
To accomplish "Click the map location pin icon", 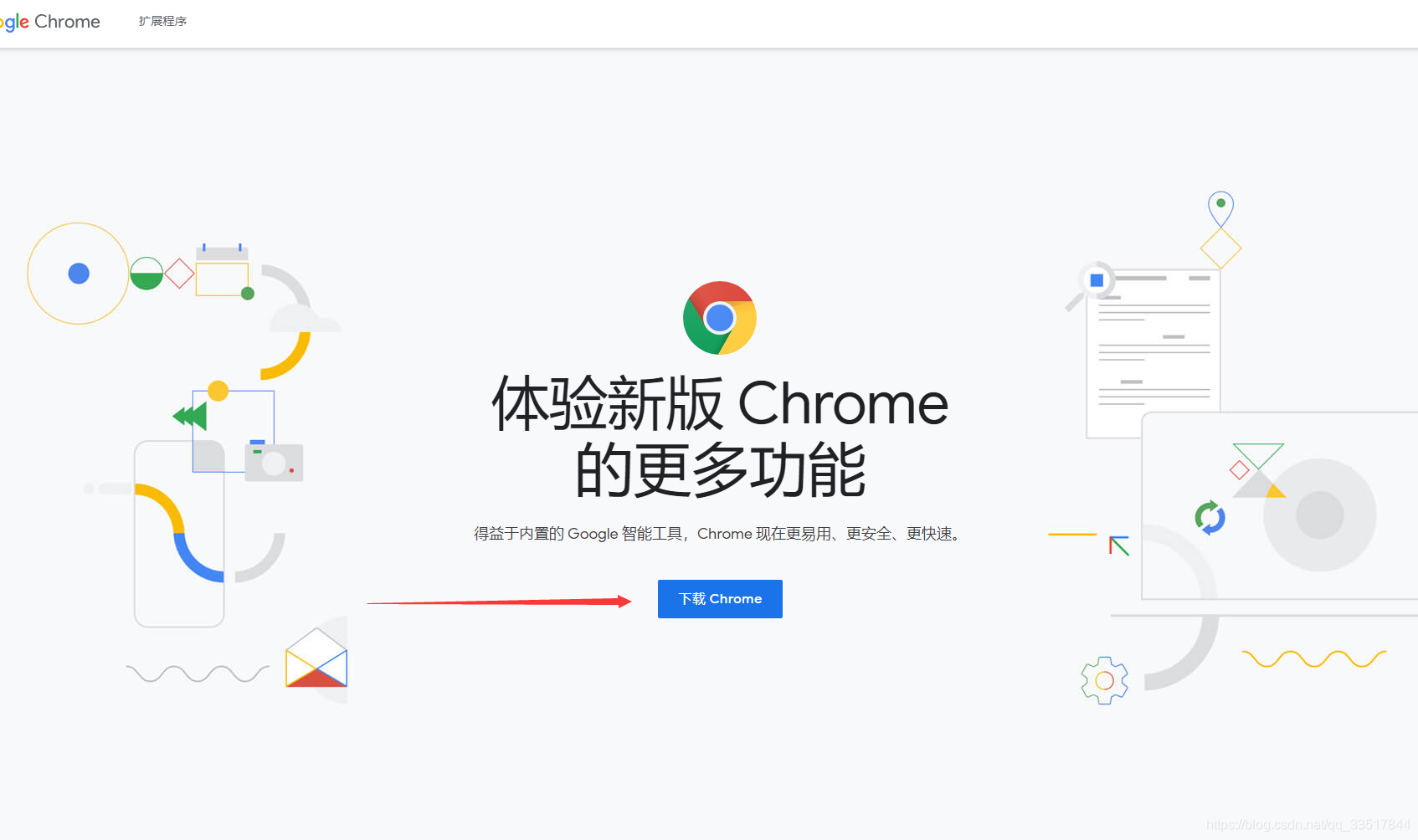I will [1220, 208].
